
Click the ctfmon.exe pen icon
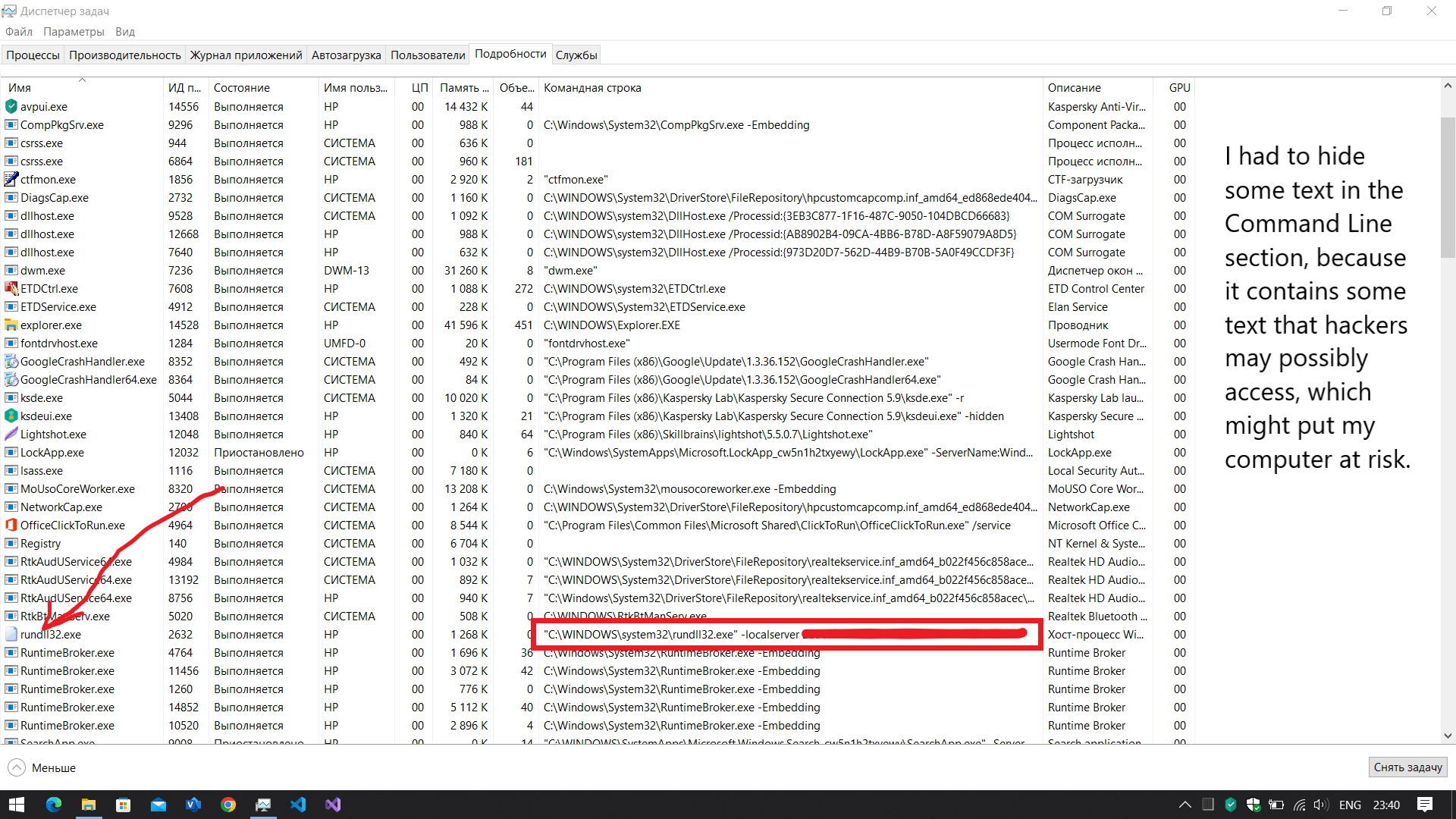pyautogui.click(x=11, y=180)
